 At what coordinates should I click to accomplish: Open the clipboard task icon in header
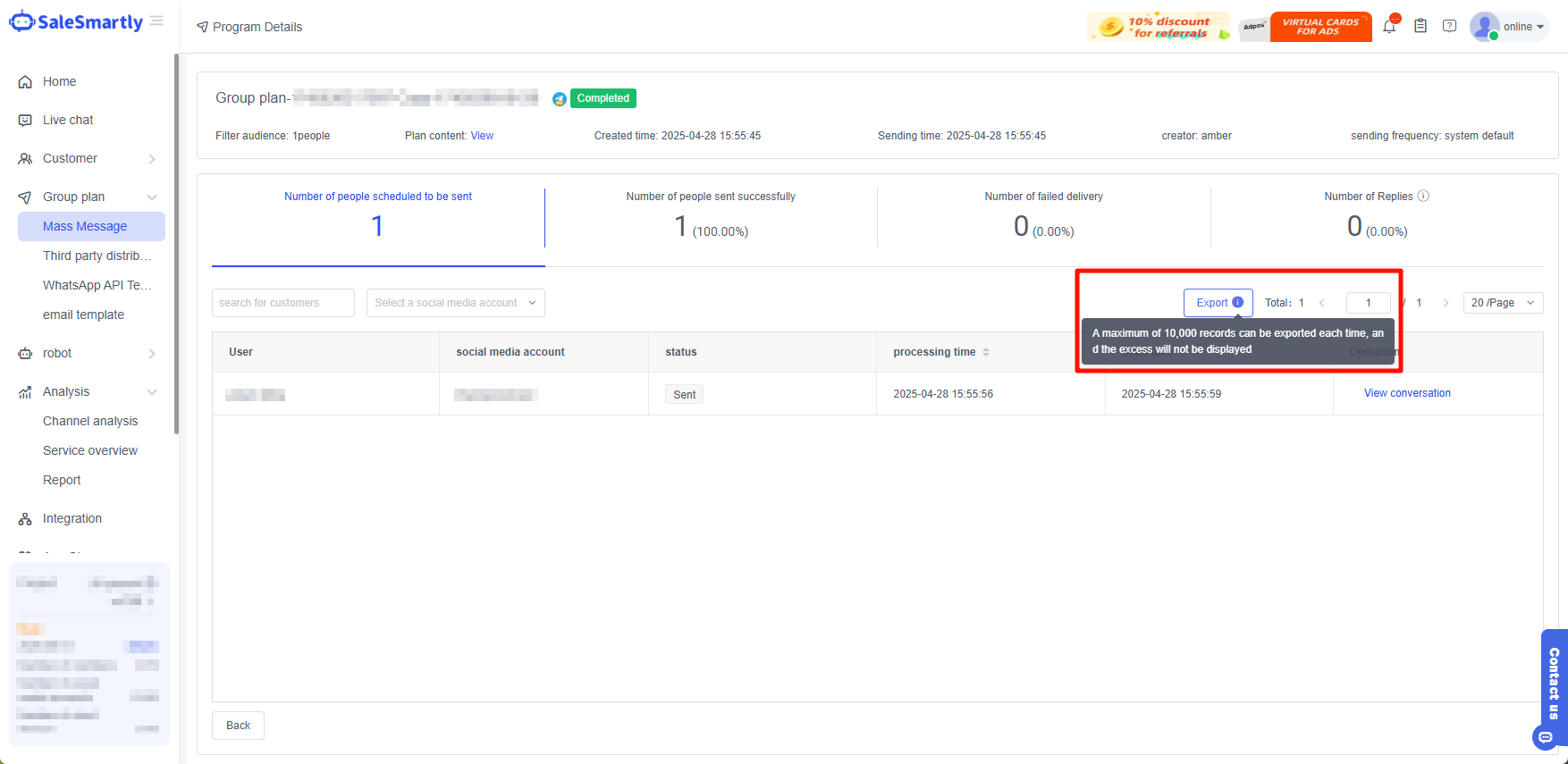pyautogui.click(x=1420, y=27)
